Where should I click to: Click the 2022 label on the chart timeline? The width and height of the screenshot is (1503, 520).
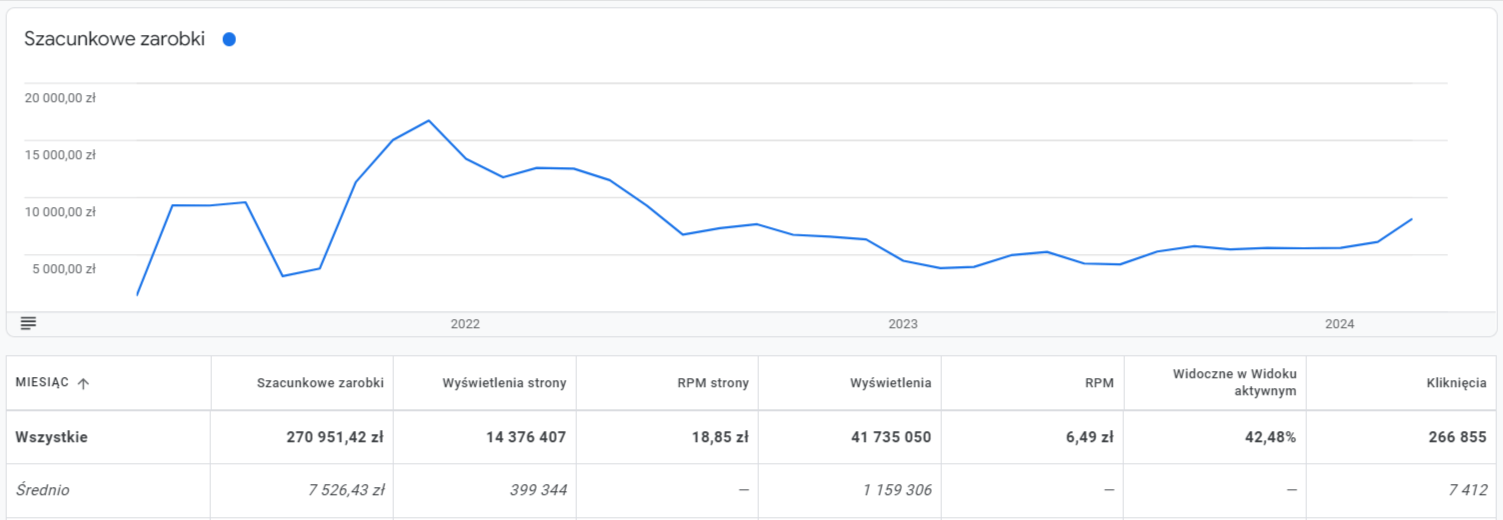[x=465, y=324]
